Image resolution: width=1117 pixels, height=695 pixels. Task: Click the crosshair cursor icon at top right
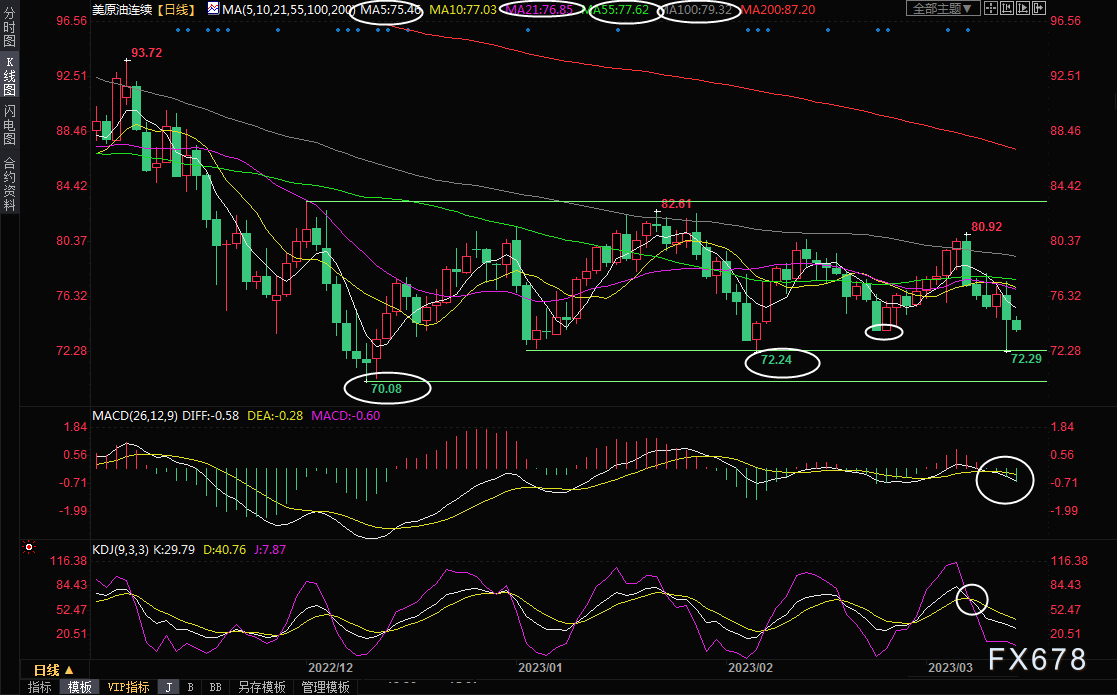991,9
